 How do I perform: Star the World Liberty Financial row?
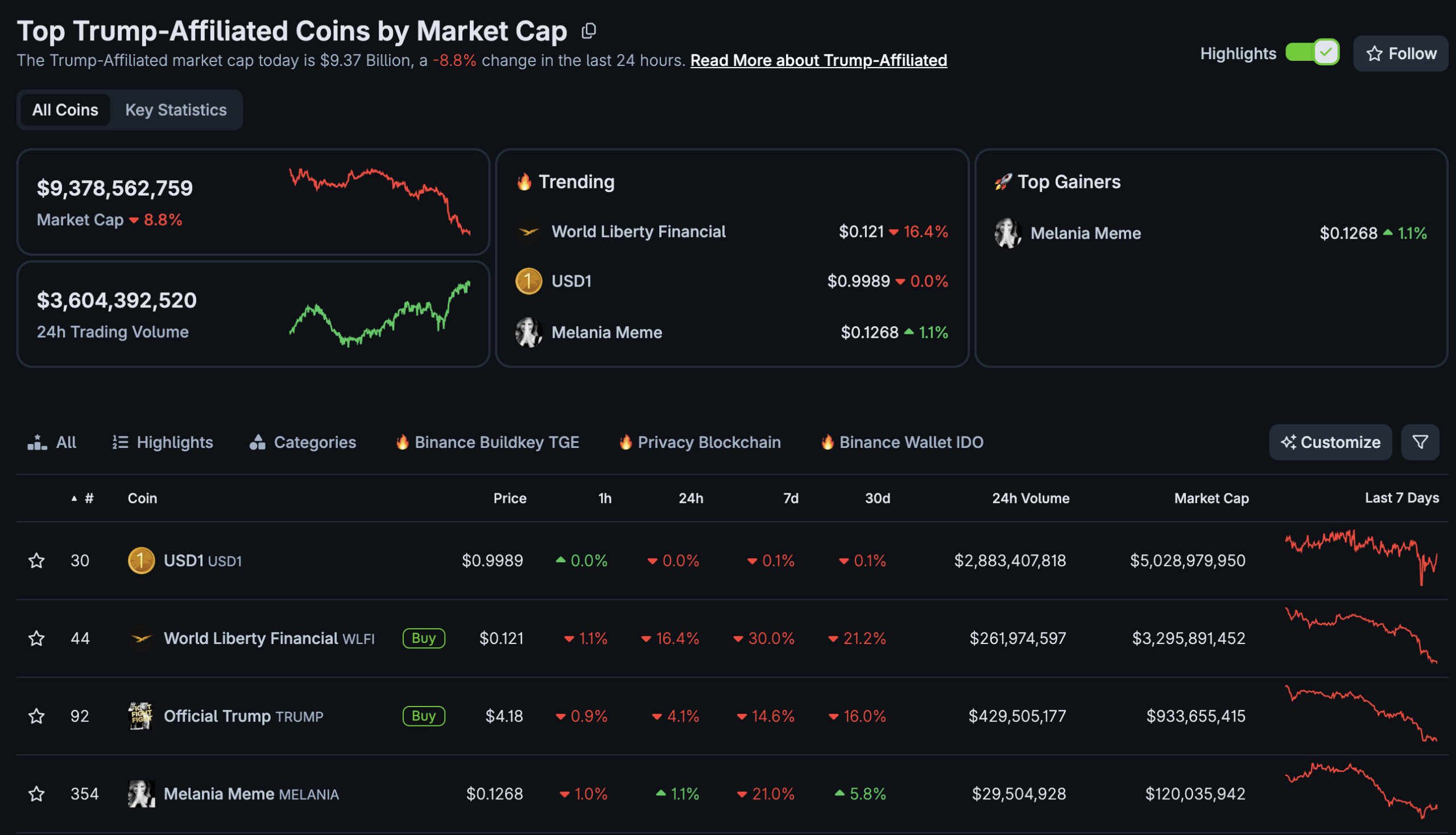37,638
